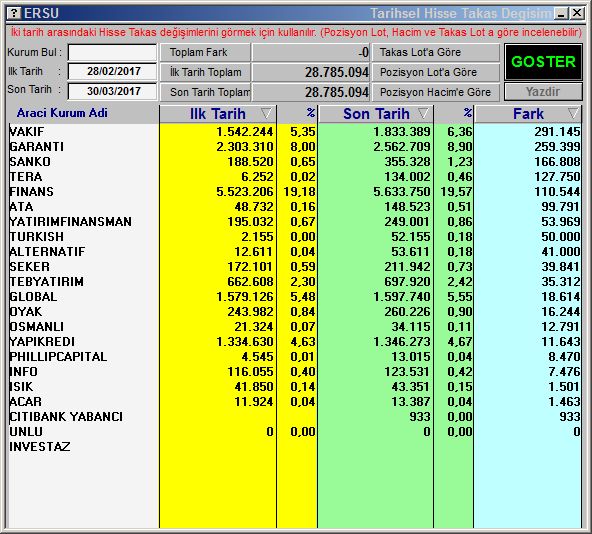This screenshot has width=592, height=534.
Task: Click the help question mark icon
Action: point(14,14)
